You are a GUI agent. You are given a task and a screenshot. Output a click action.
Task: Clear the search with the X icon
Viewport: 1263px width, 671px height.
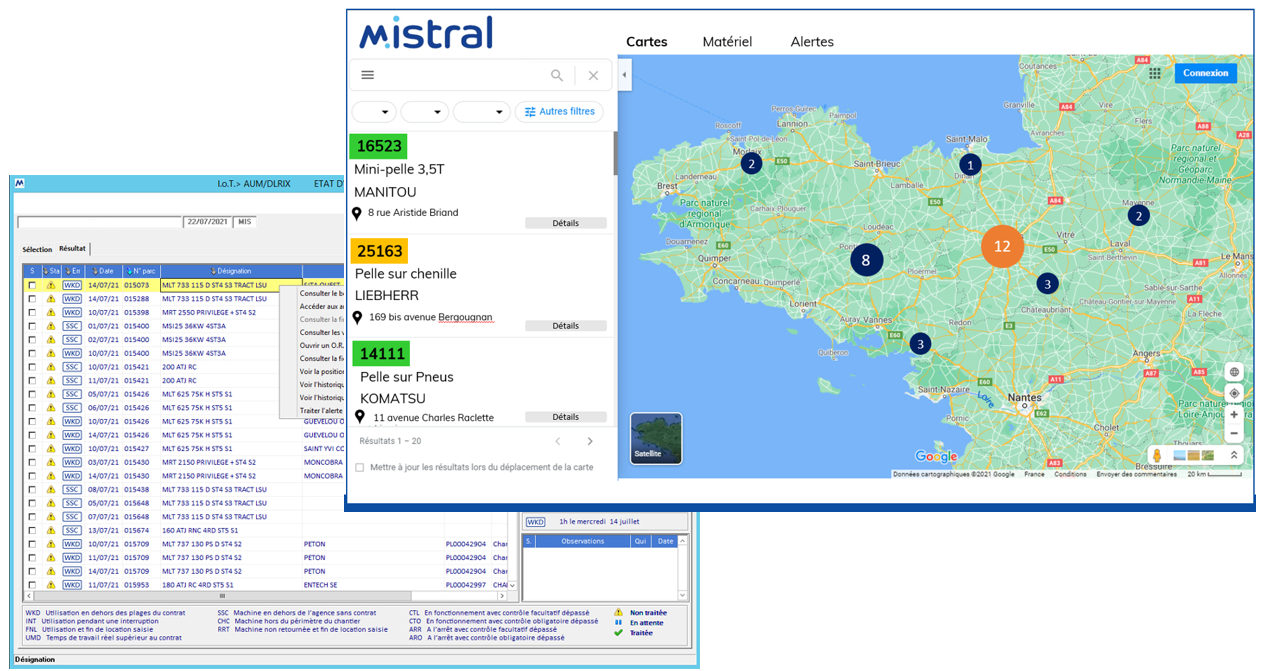pyautogui.click(x=593, y=75)
